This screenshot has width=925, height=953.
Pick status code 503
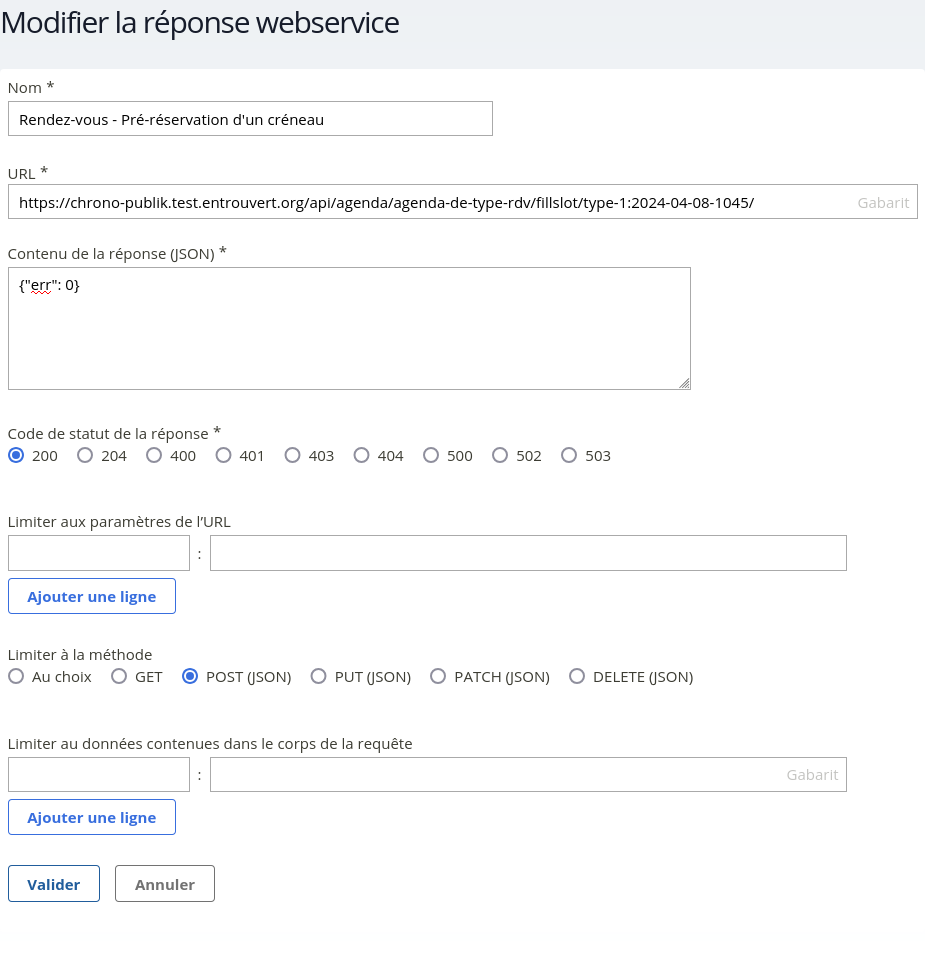[x=569, y=455]
